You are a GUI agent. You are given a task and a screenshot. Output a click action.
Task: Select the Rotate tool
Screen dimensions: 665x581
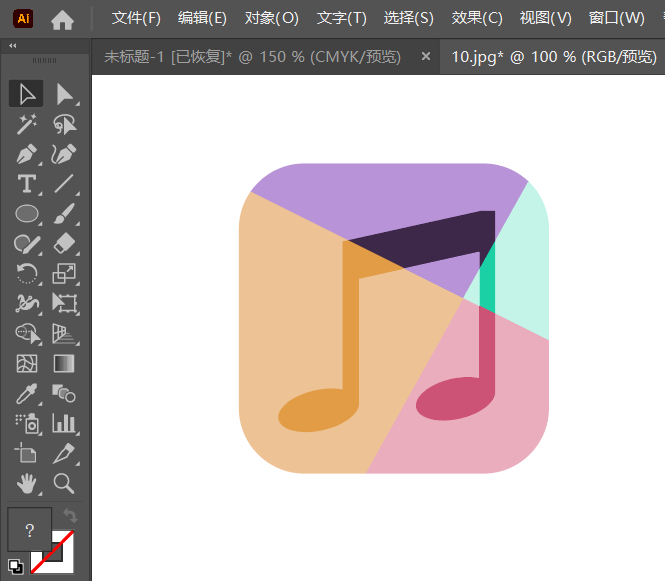27,274
